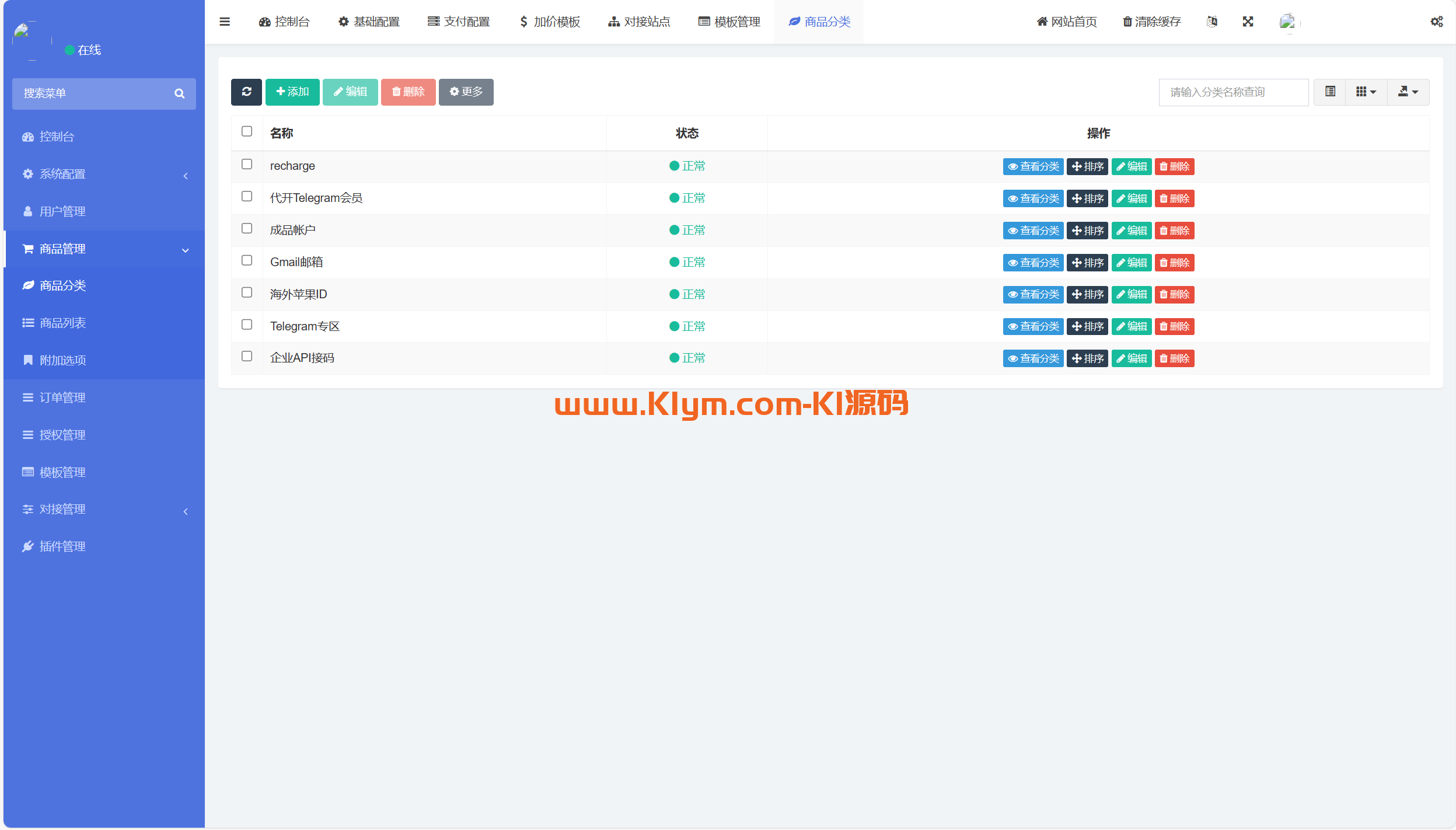Click the refresh icon button
The height and width of the screenshot is (830, 1456).
coord(246,92)
